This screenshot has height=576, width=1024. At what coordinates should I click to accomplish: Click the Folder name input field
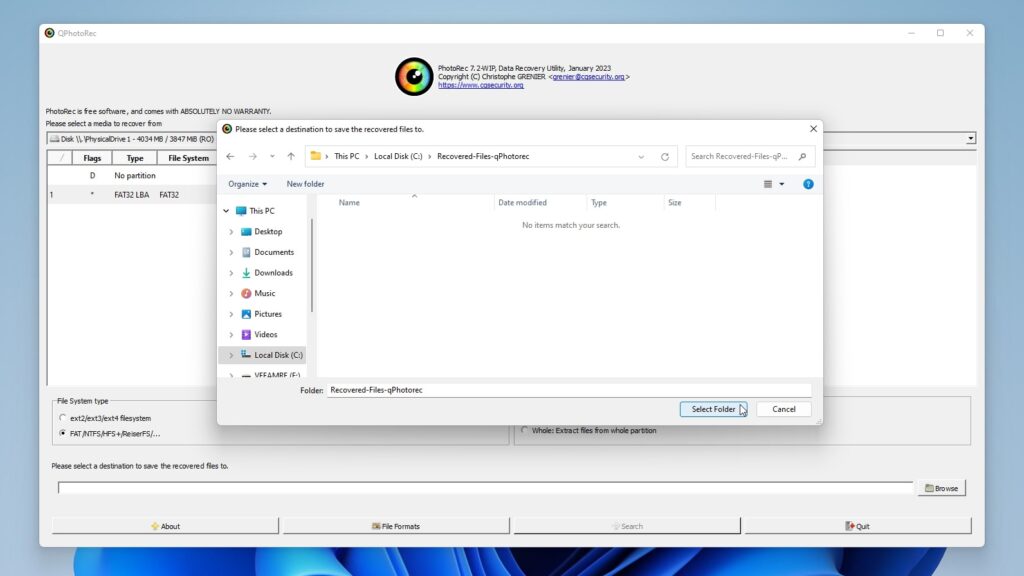point(569,390)
